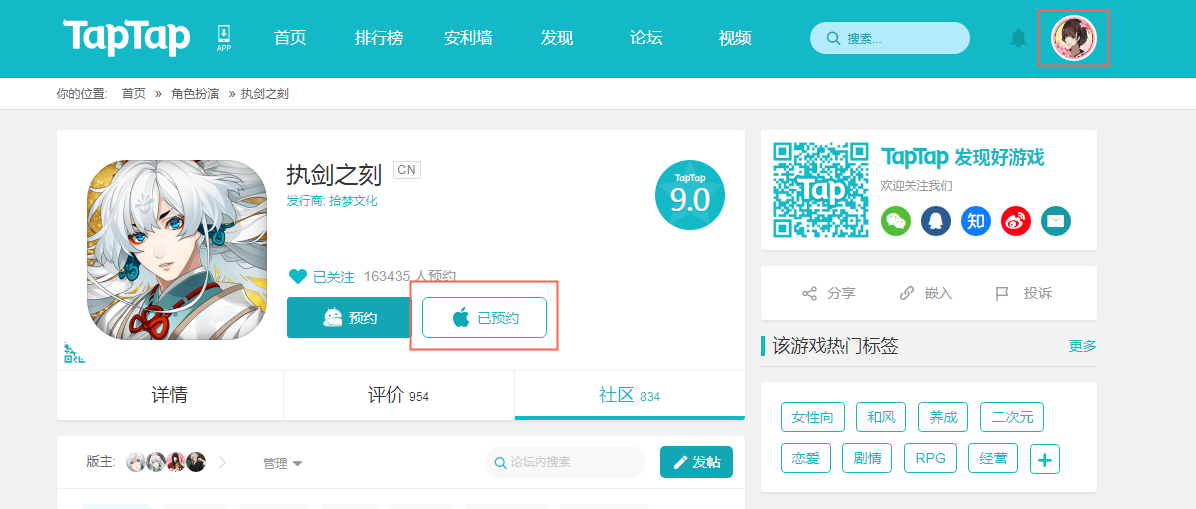The width and height of the screenshot is (1196, 509).
Task: Click breadcrumb link 角色扮演
Action: coord(195,94)
